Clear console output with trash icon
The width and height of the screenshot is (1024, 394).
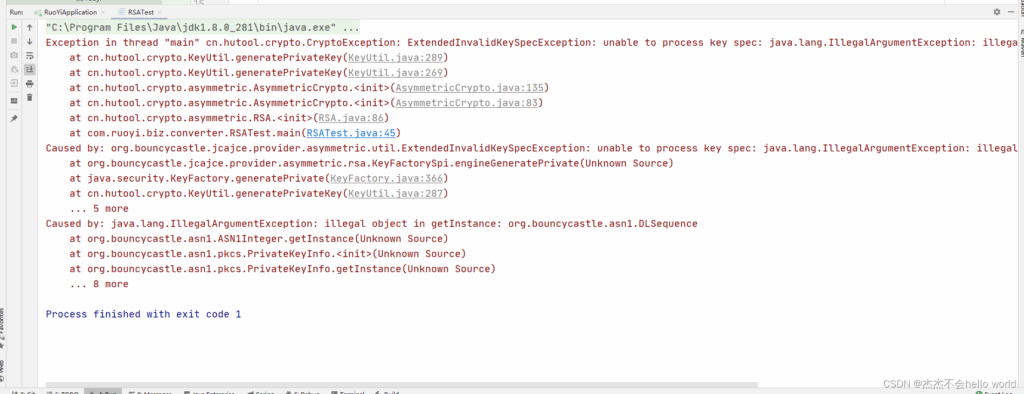[29, 97]
